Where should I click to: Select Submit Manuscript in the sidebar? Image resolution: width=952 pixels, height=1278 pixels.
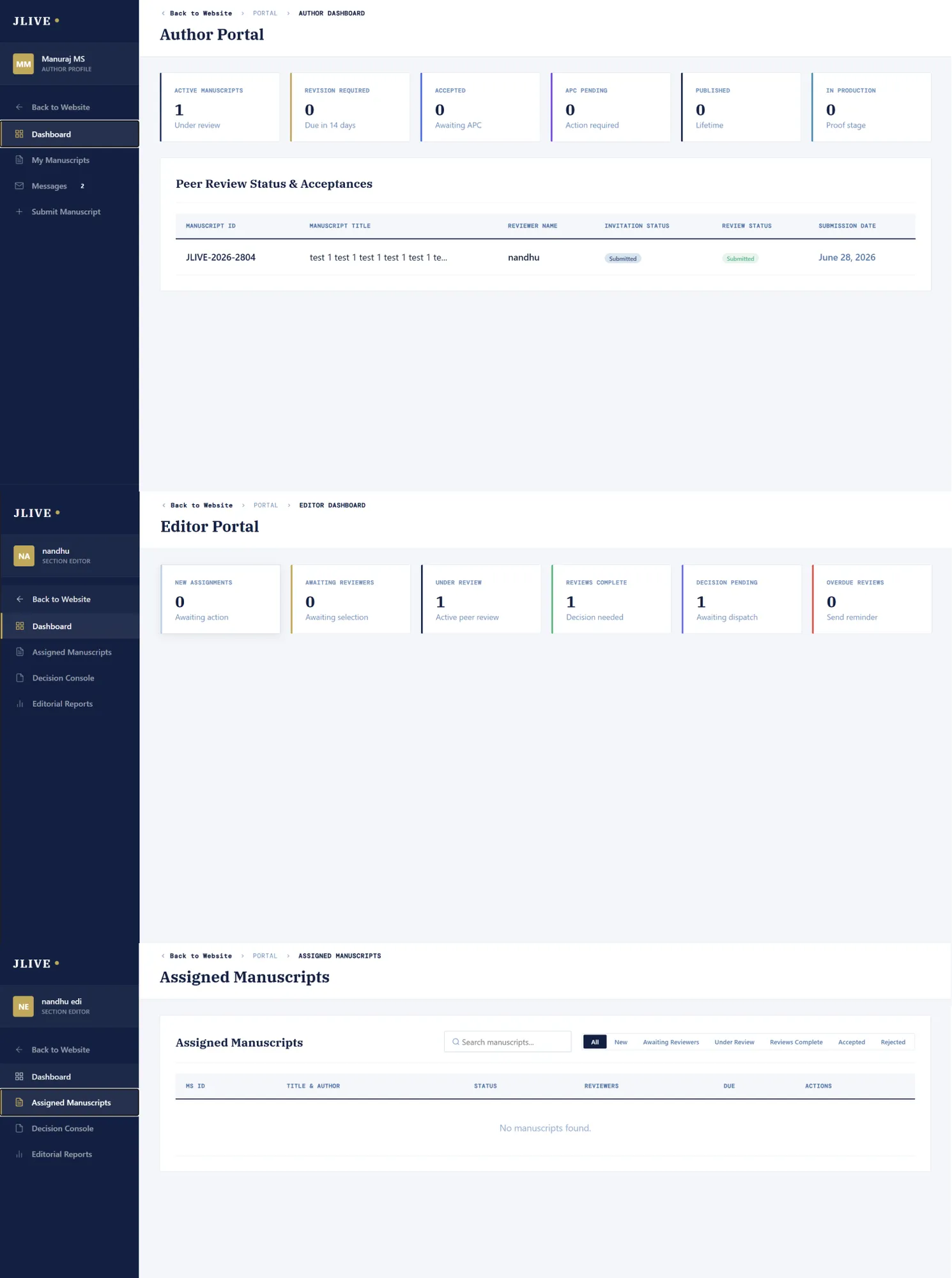pyautogui.click(x=70, y=212)
